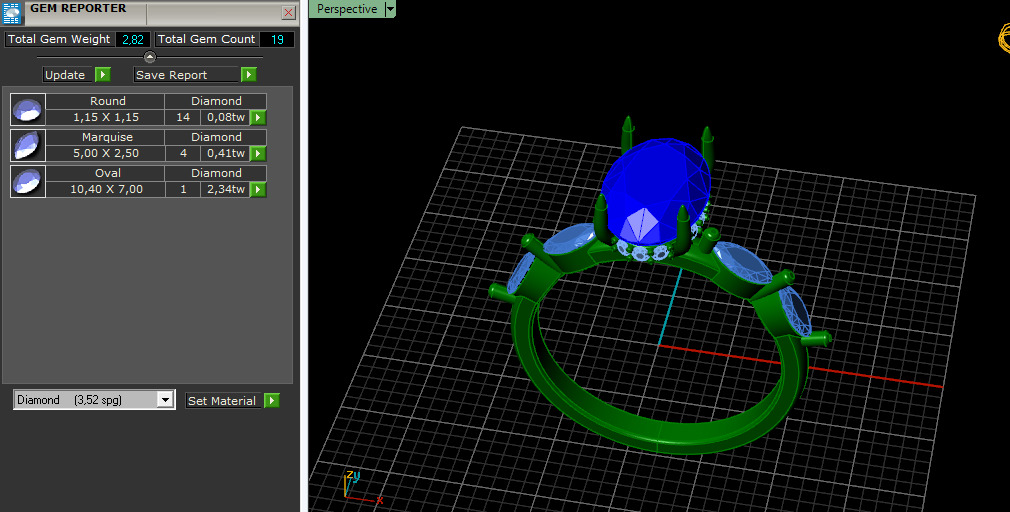This screenshot has width=1010, height=512.
Task: Click the green arrow on the Marquise row
Action: pos(258,153)
